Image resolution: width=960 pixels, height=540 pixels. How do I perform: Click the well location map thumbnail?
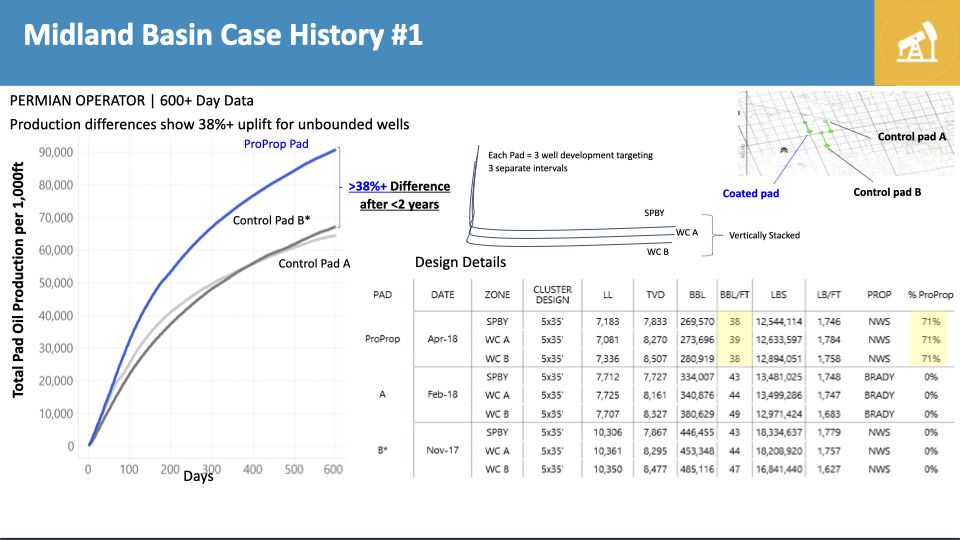pyautogui.click(x=846, y=133)
